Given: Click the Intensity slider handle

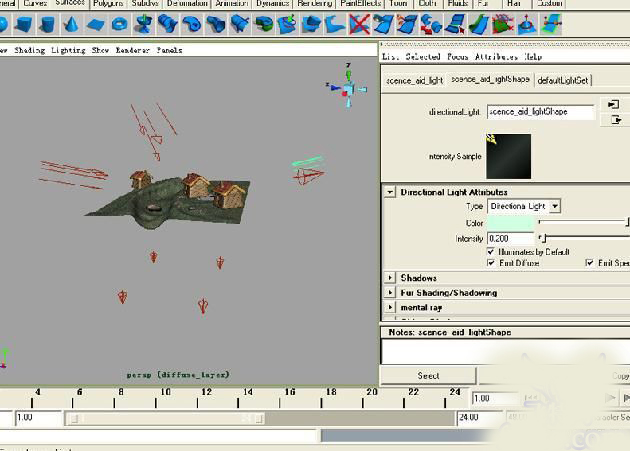Looking at the screenshot, I should tap(544, 238).
